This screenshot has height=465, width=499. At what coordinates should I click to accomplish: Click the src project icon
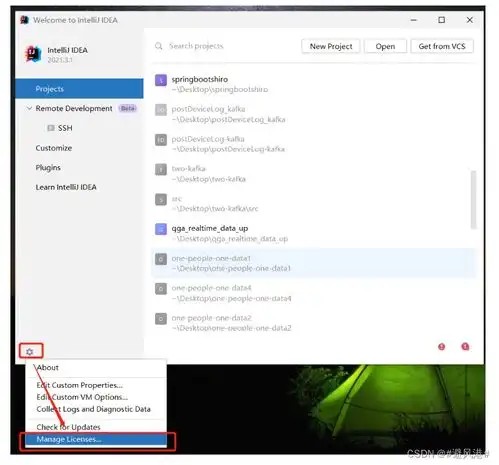161,199
